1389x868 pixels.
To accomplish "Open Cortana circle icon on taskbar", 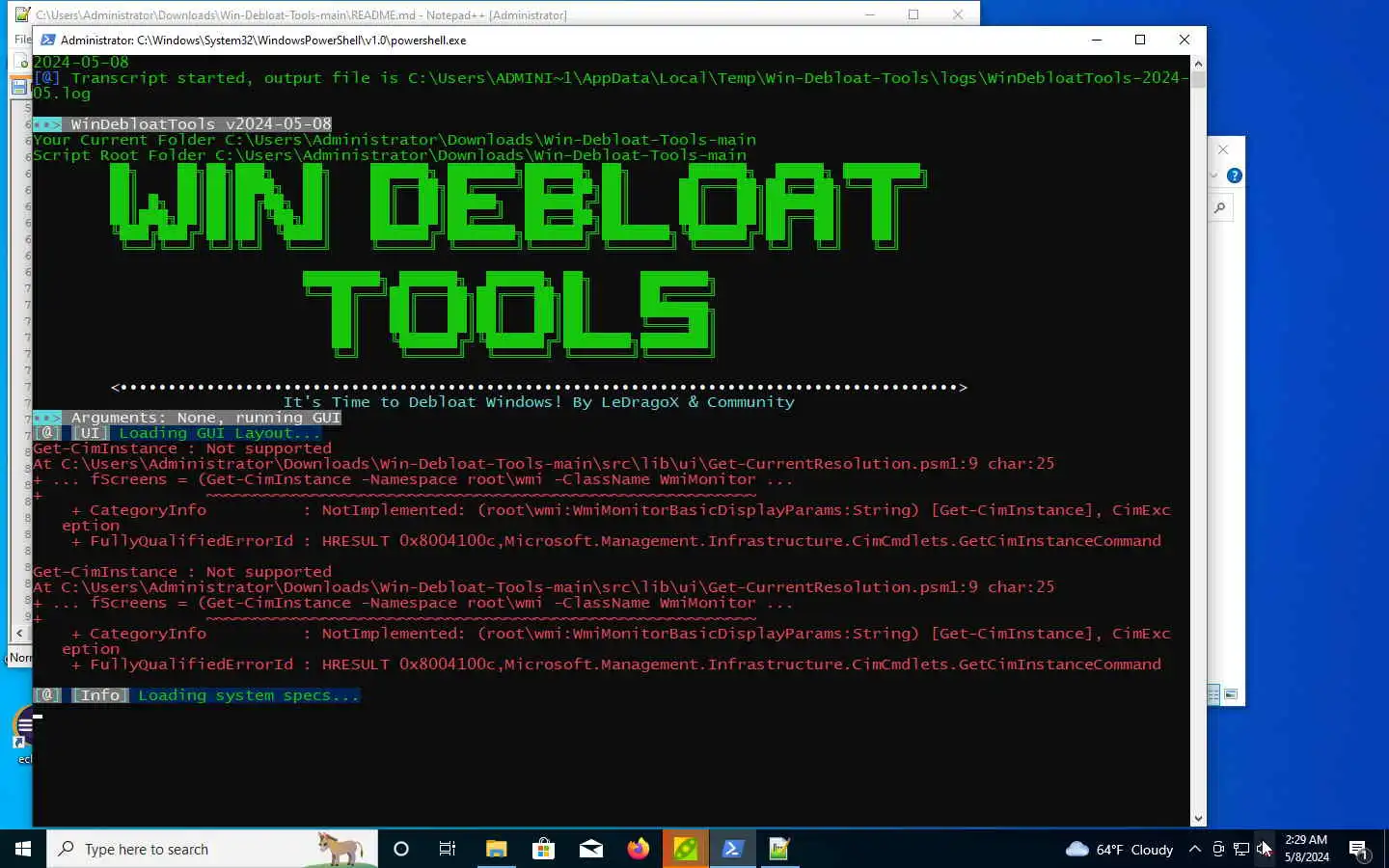I will click(401, 849).
